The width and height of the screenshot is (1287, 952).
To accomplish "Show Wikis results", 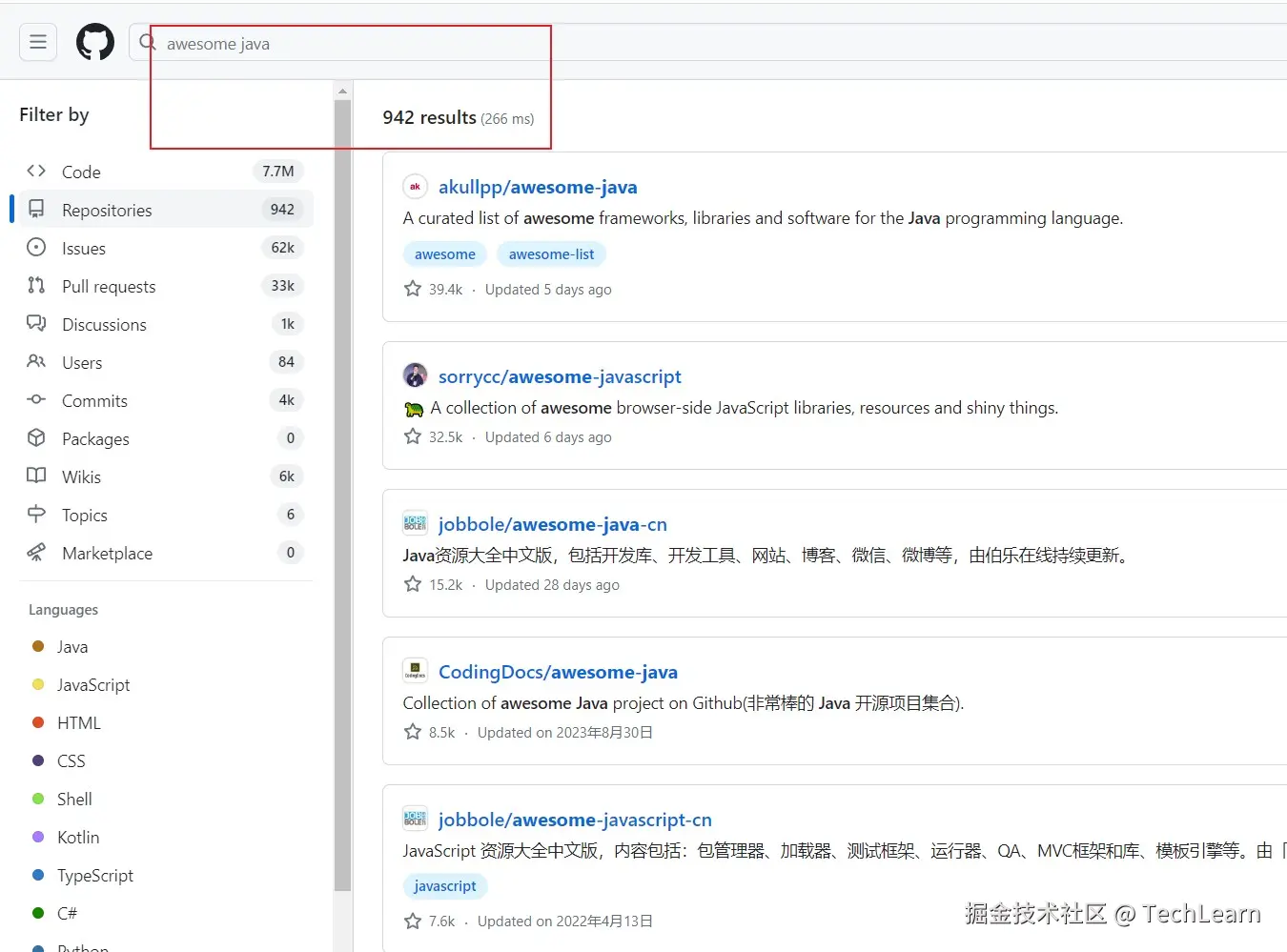I will [166, 476].
